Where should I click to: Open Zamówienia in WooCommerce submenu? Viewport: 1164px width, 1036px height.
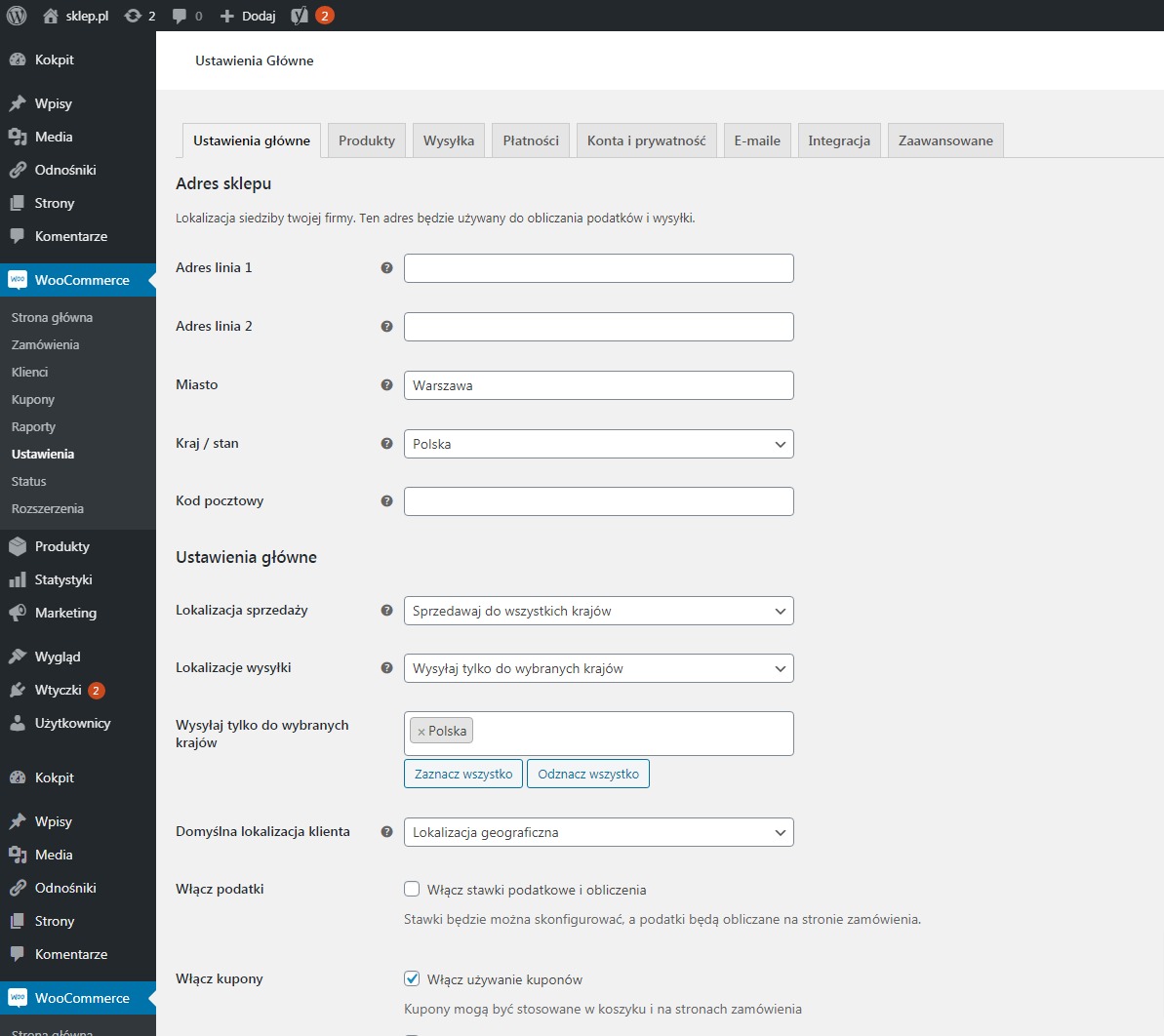click(45, 344)
